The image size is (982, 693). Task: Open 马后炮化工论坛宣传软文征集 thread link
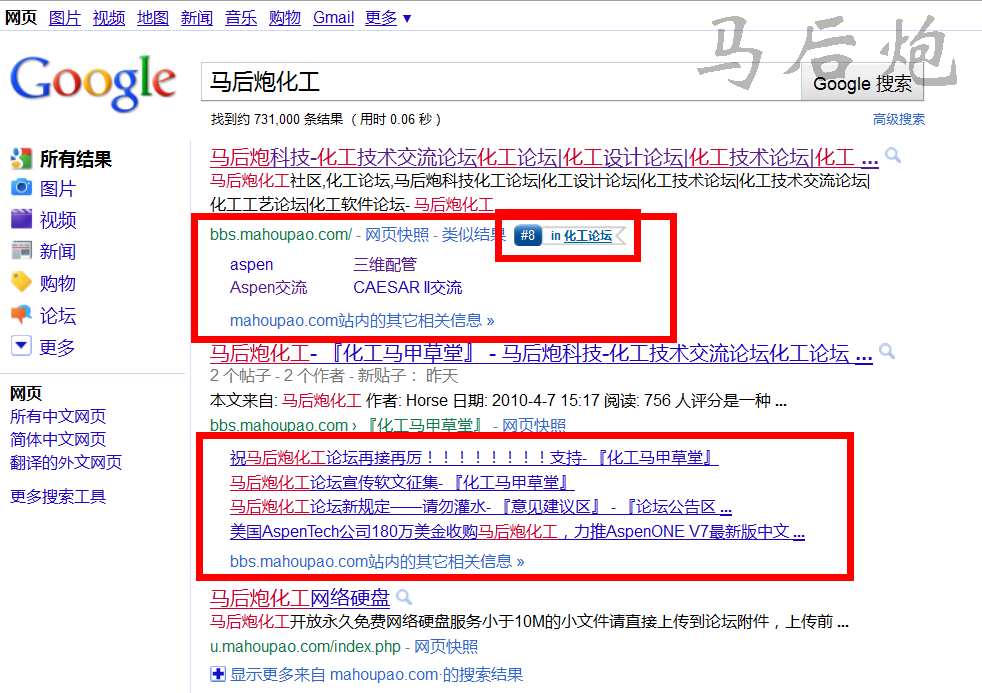pyautogui.click(x=402, y=482)
